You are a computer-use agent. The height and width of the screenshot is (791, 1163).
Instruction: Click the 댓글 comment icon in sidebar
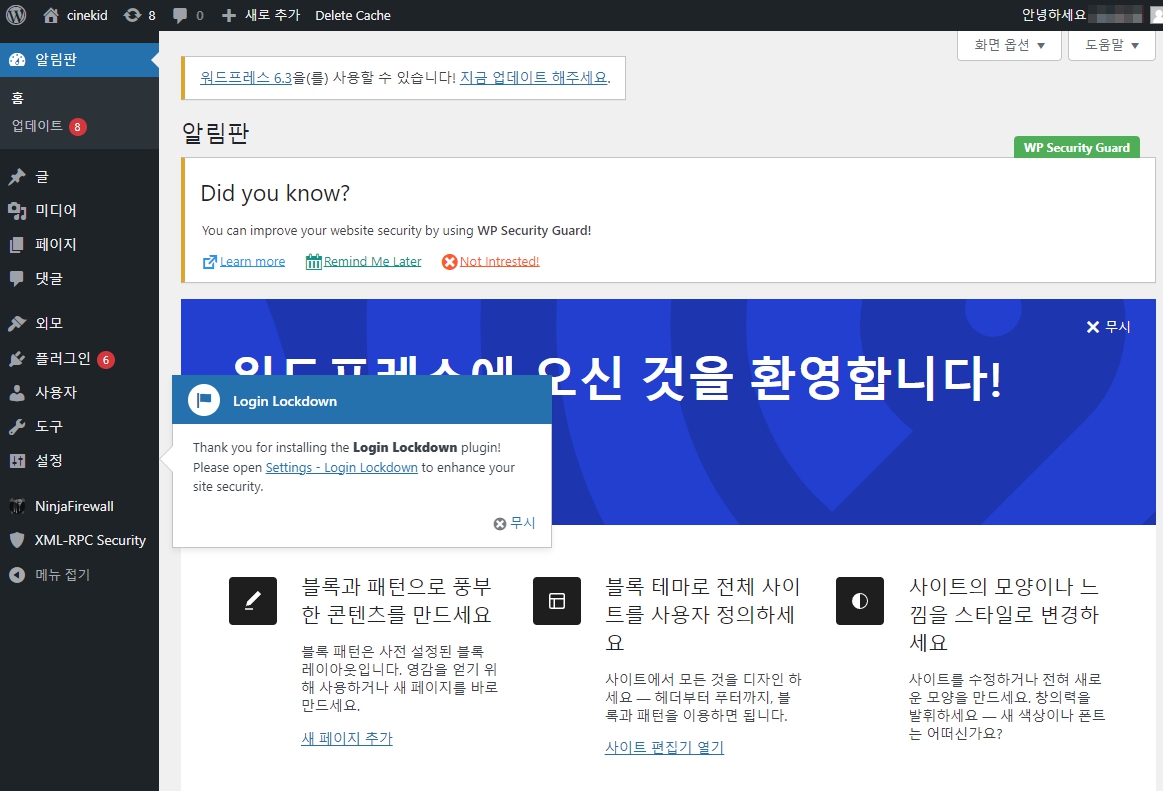17,278
